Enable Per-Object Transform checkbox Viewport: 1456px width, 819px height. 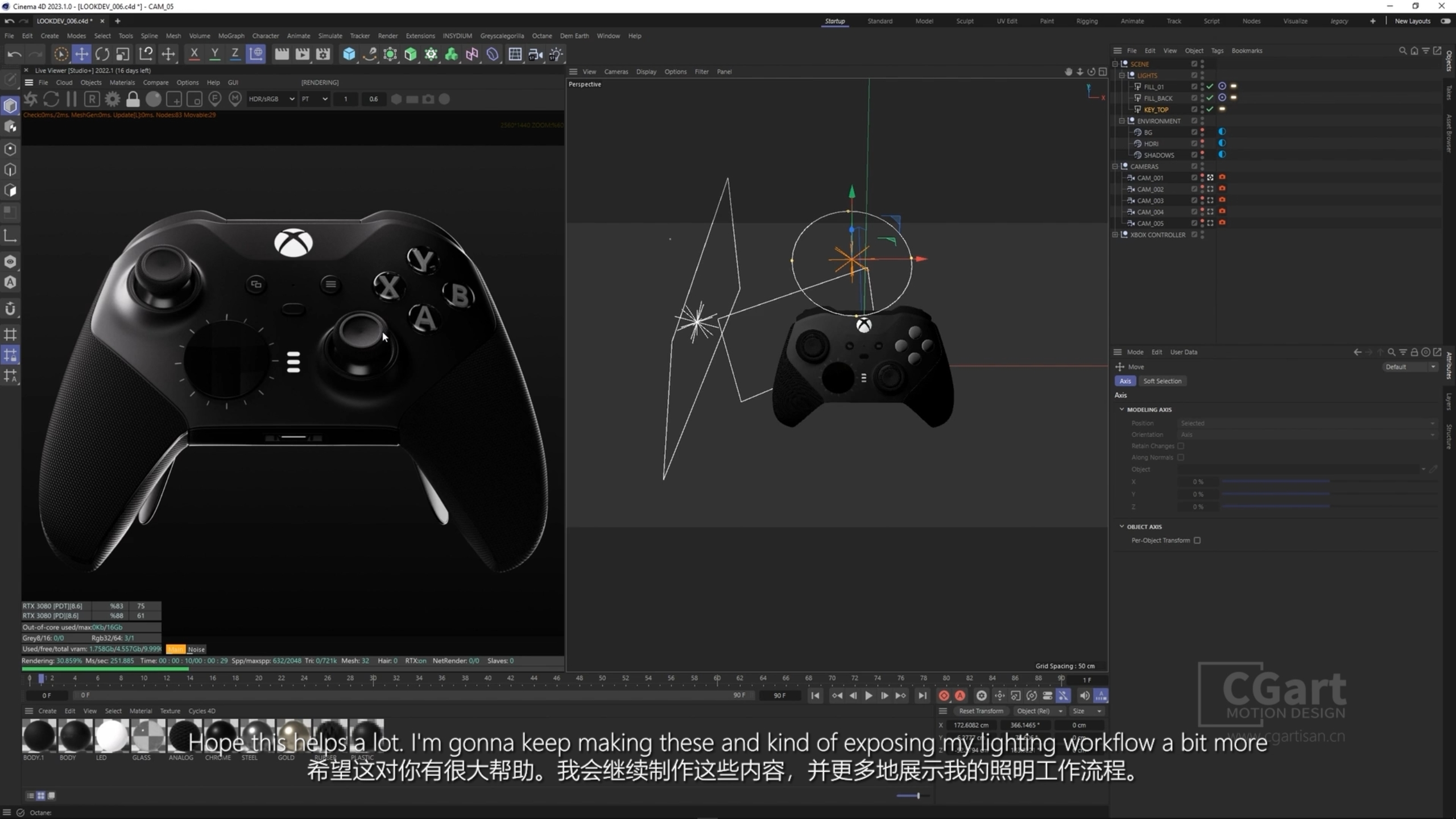pos(1197,540)
